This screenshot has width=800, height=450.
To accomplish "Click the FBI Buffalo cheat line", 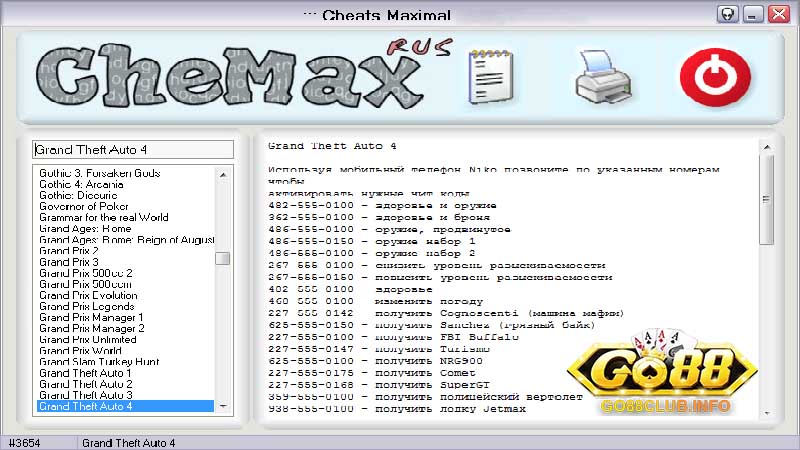I will [x=393, y=337].
